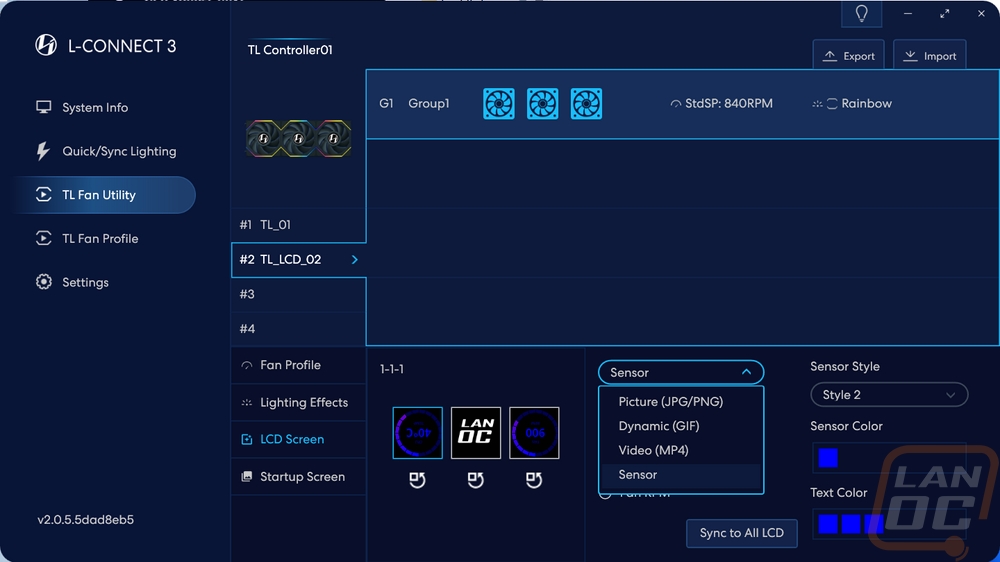Select #2 TL_LCD_02 port
Screen dimensions: 1000x562
coord(298,260)
